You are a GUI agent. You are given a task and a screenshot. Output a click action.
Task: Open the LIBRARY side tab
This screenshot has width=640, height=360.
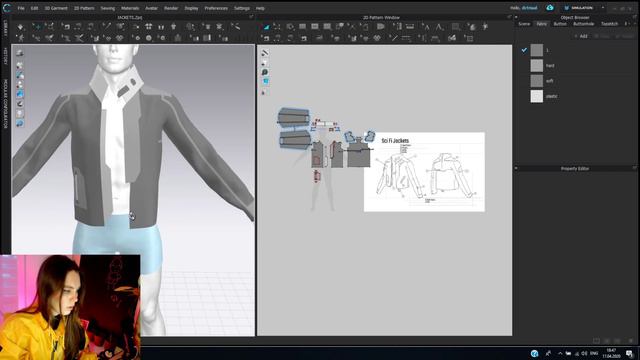(5, 29)
